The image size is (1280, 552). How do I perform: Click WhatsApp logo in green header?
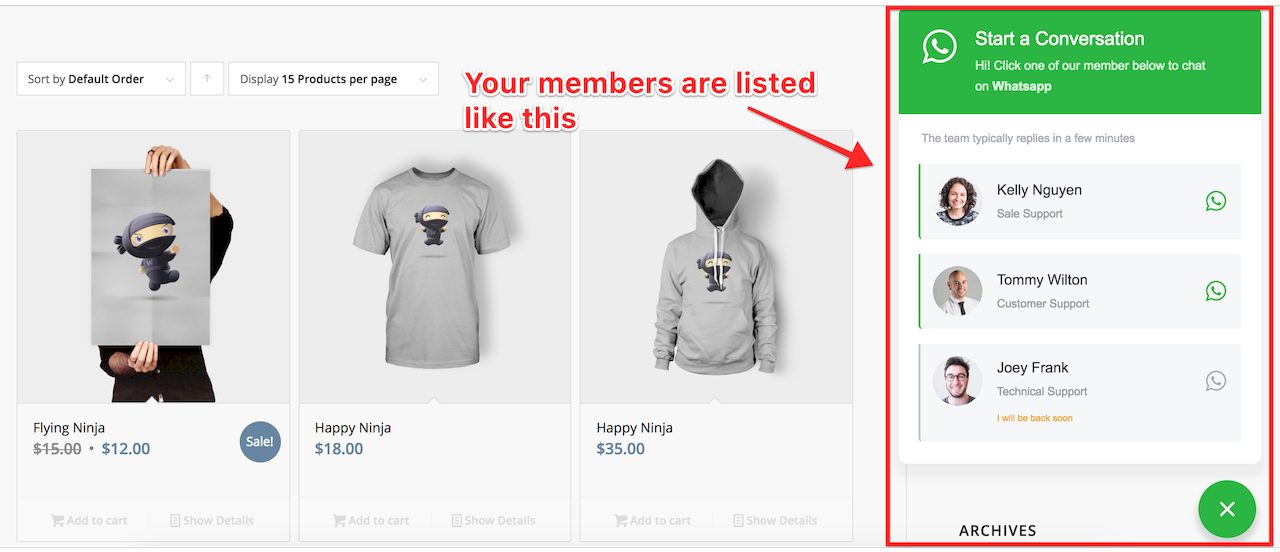pyautogui.click(x=939, y=46)
